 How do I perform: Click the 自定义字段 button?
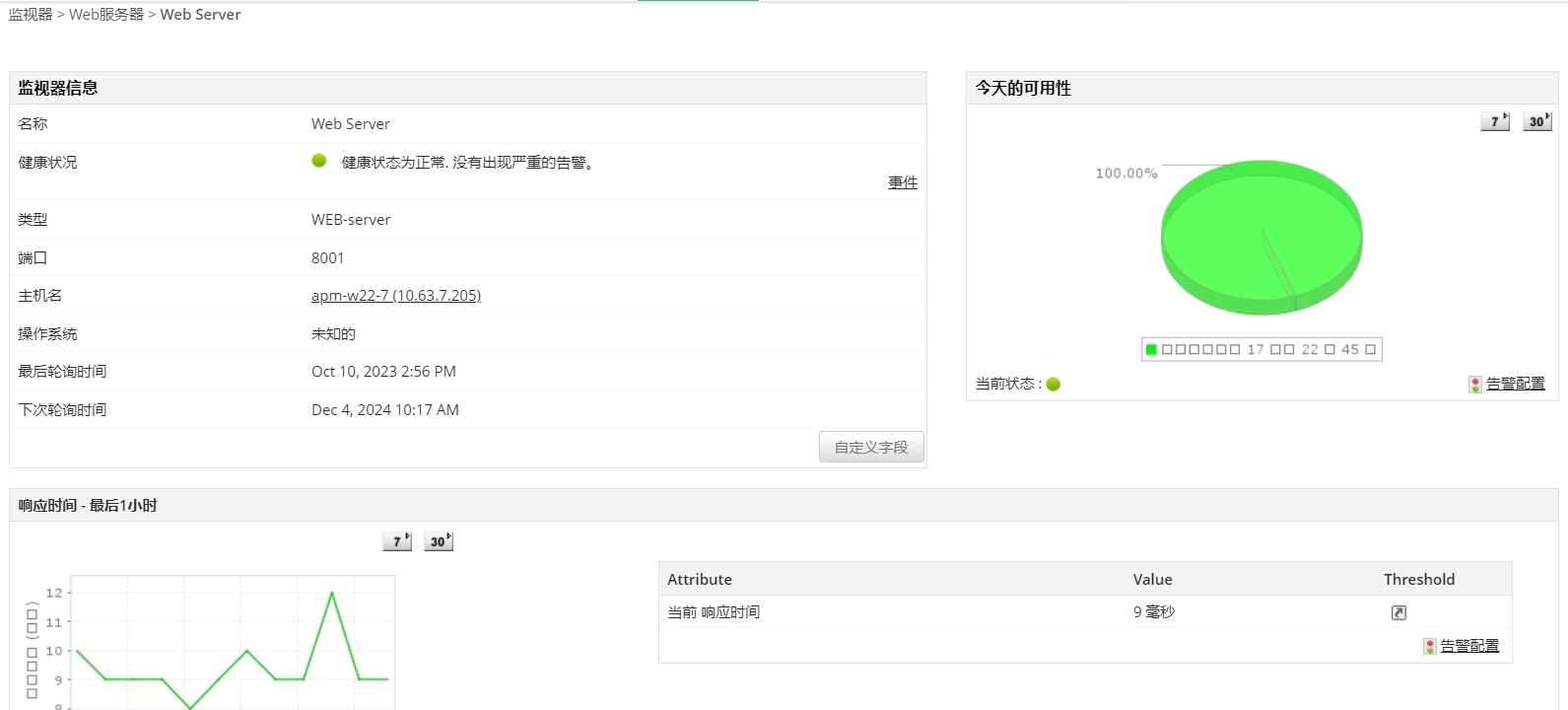pos(871,447)
